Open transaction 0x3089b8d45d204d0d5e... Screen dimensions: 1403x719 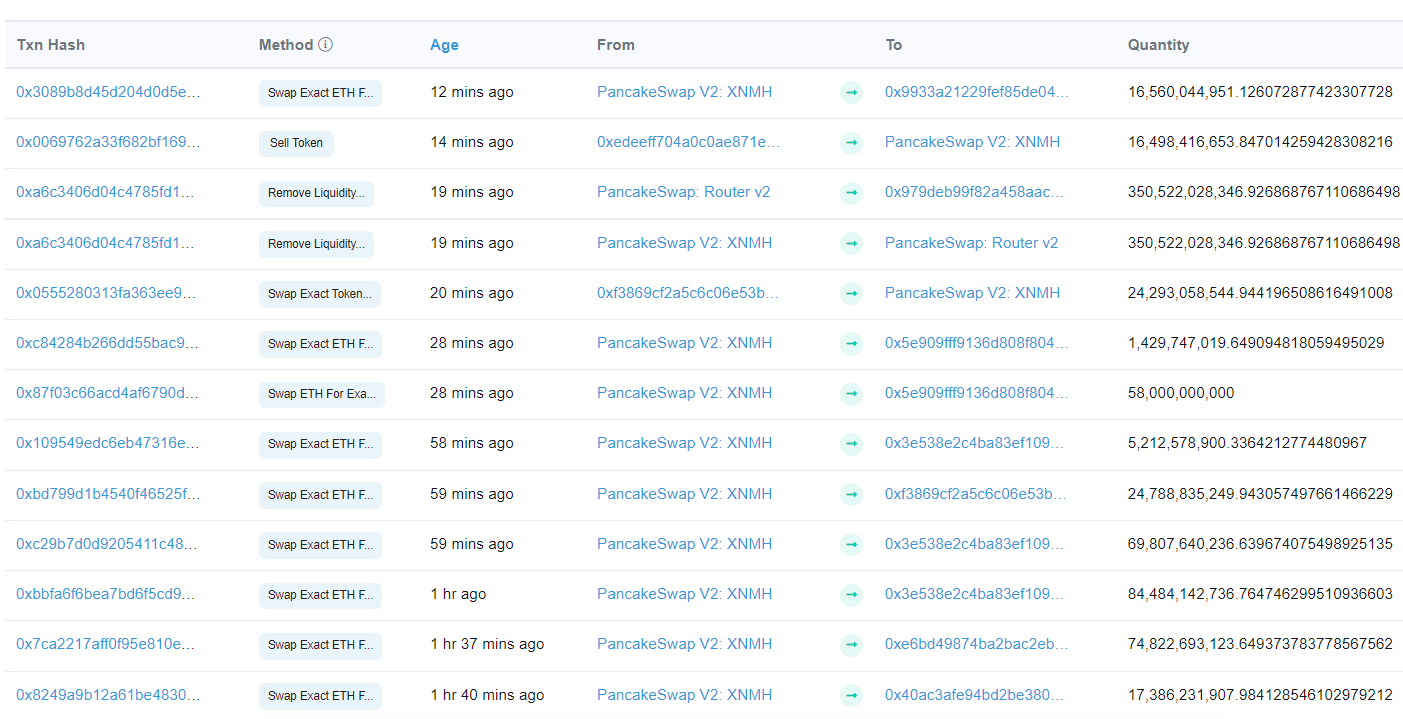(x=108, y=92)
